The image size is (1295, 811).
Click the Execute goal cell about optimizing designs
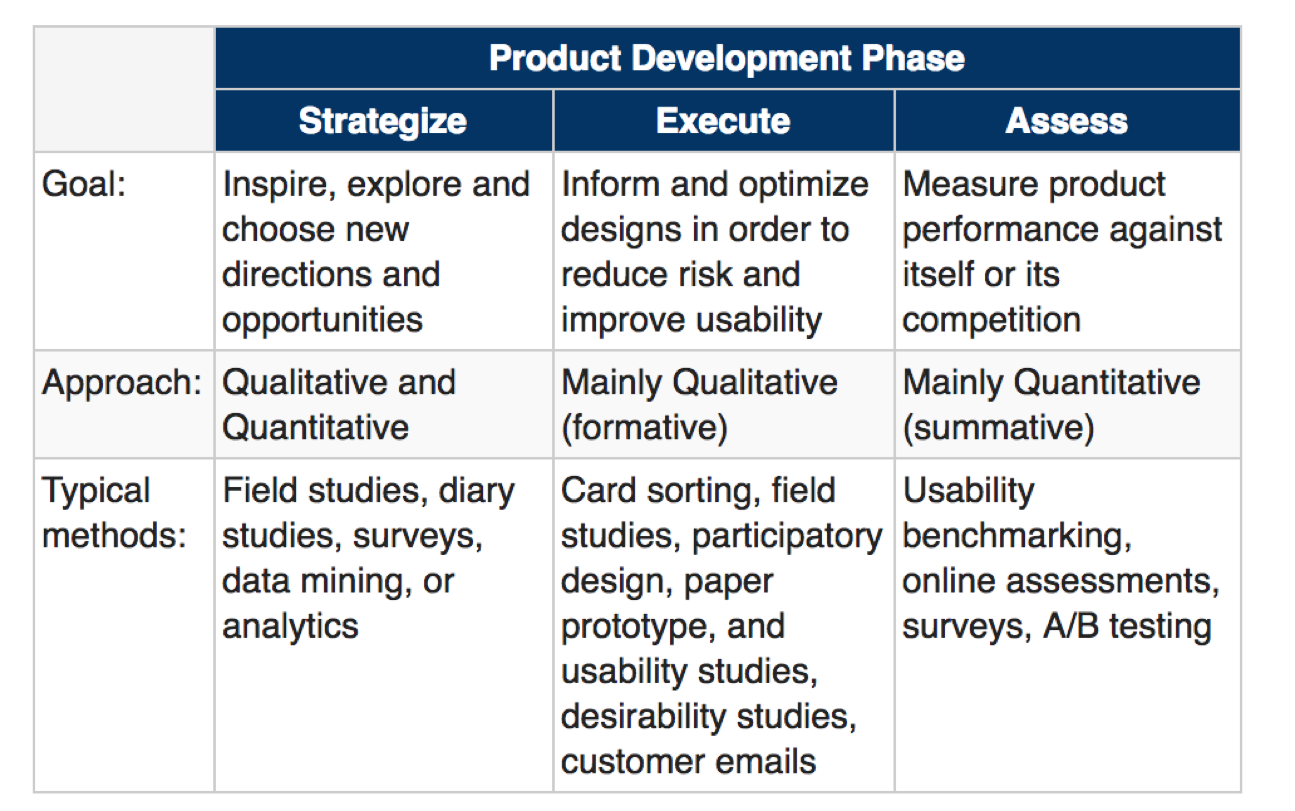(714, 252)
